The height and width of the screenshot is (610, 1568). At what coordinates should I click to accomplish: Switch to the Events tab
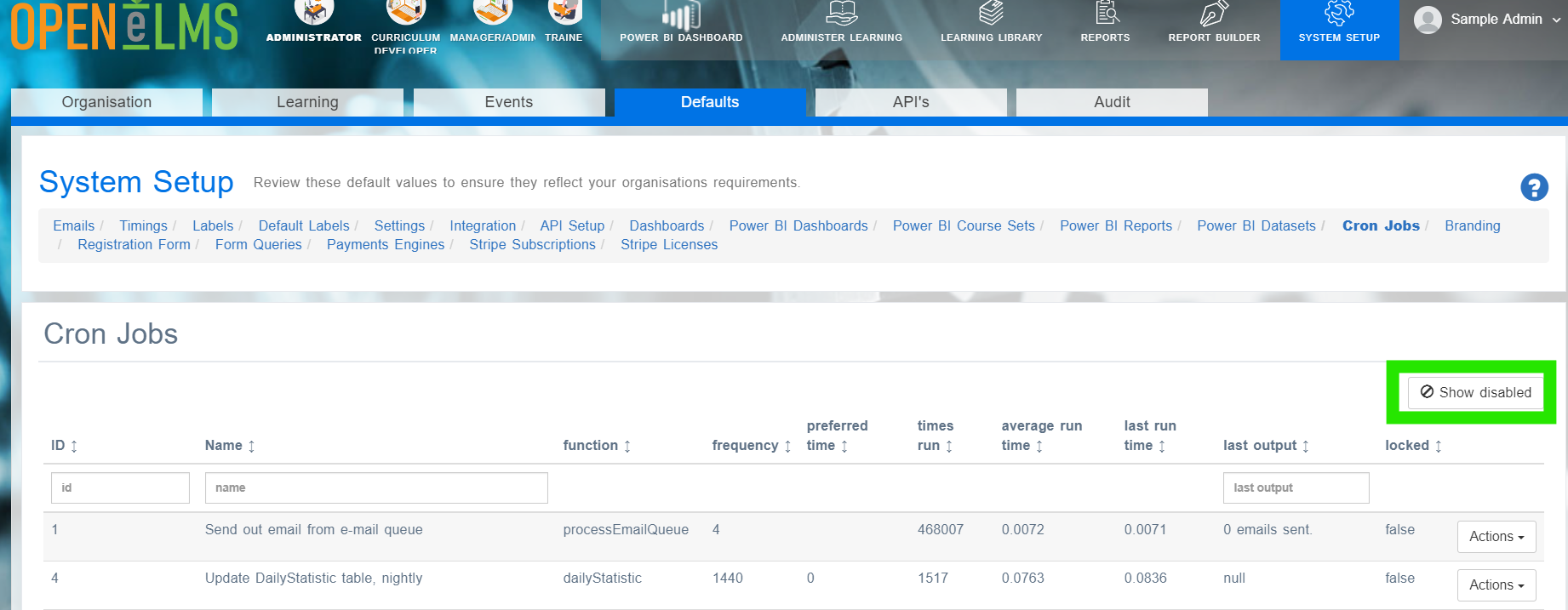(509, 102)
